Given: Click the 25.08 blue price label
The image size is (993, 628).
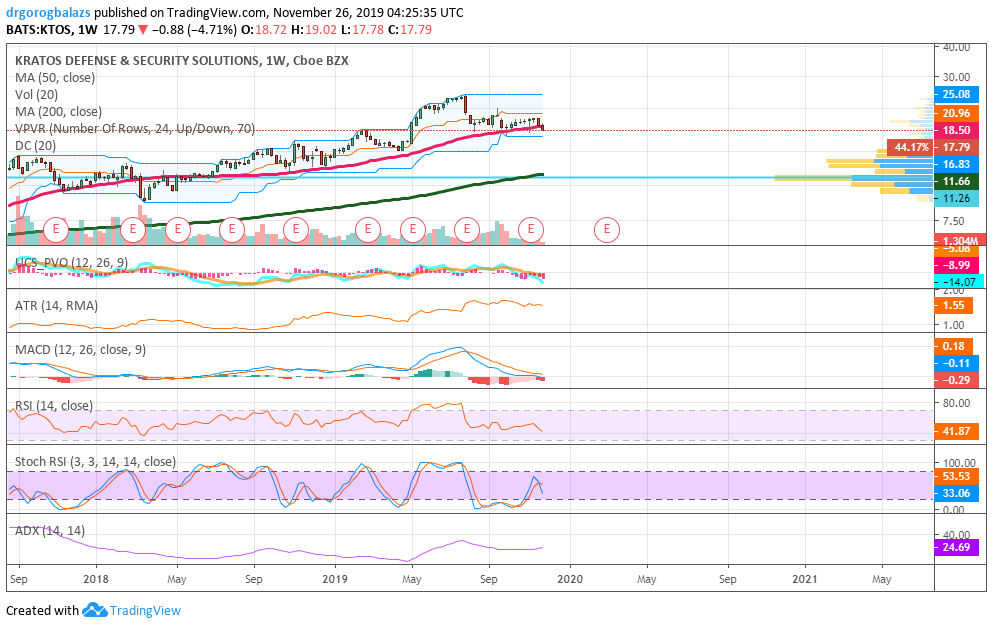Looking at the screenshot, I should click(x=956, y=94).
